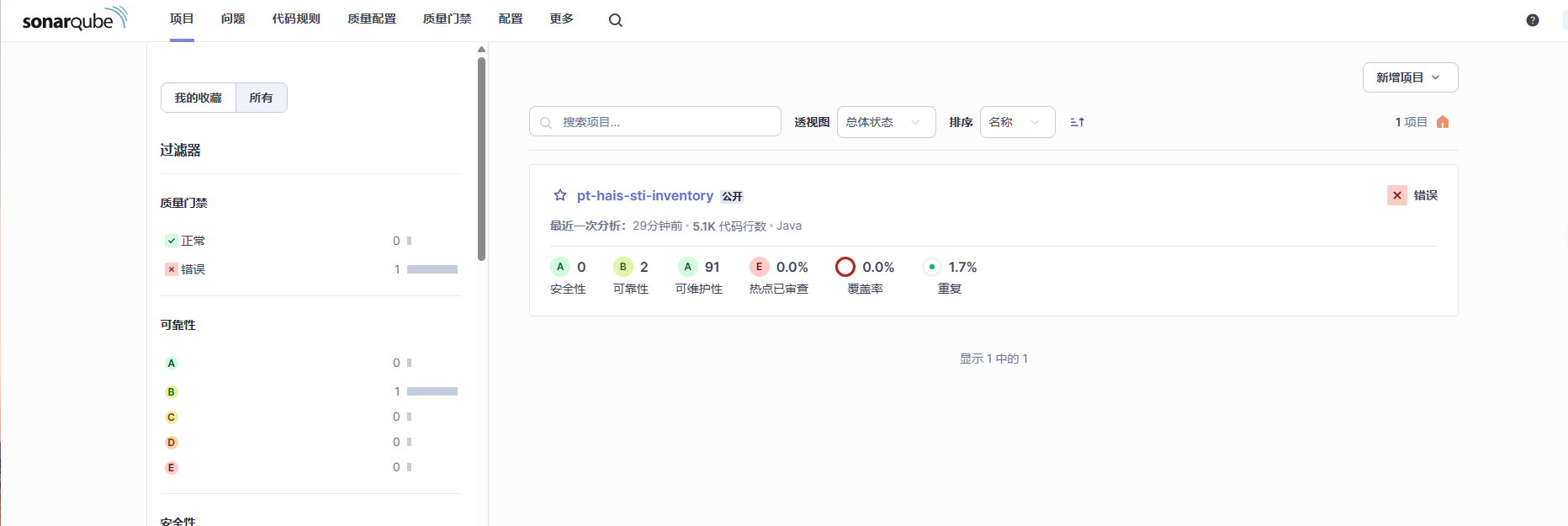This screenshot has height=526, width=1568.
Task: Click the 5.1K 代码行数 text
Action: pyautogui.click(x=729, y=226)
